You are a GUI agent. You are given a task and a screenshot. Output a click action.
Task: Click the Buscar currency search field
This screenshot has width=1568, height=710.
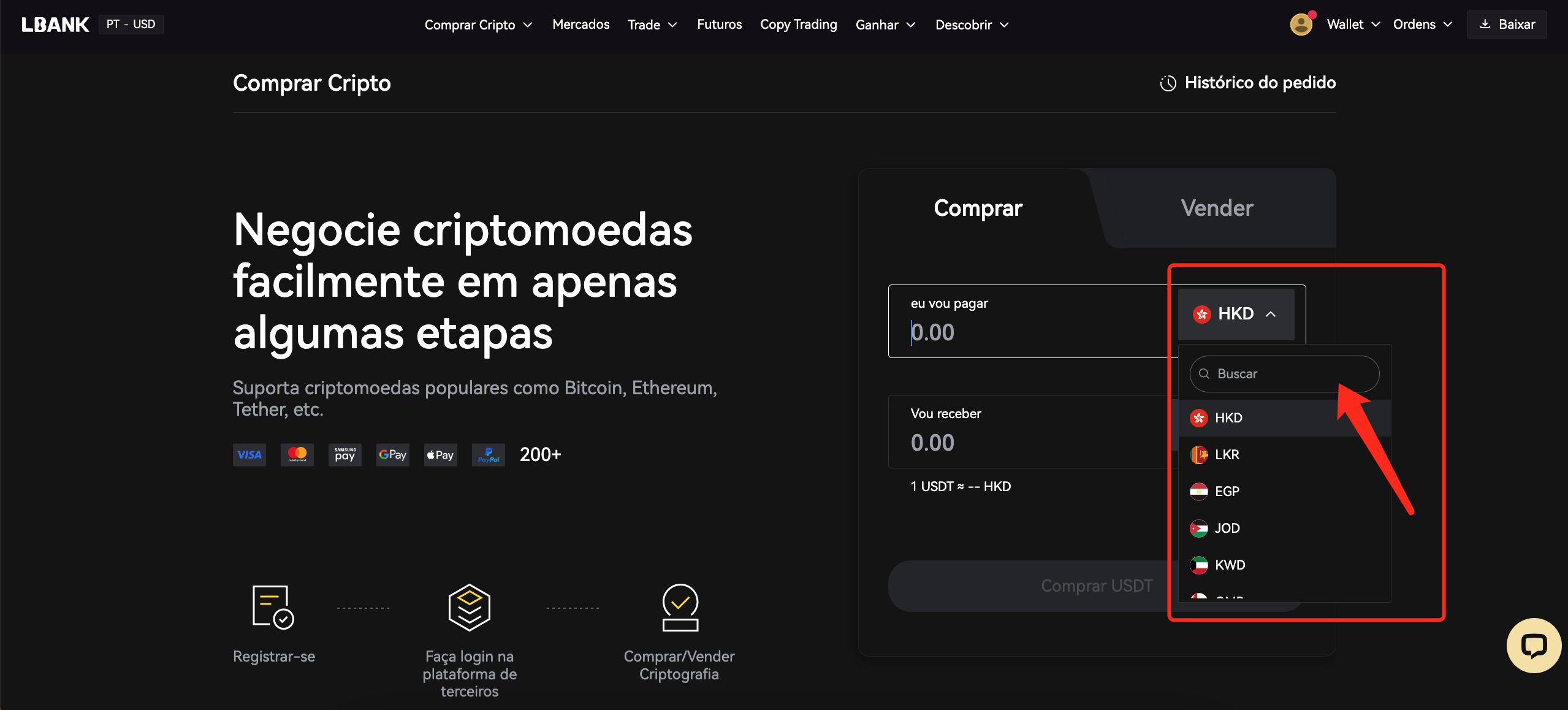(x=1284, y=374)
